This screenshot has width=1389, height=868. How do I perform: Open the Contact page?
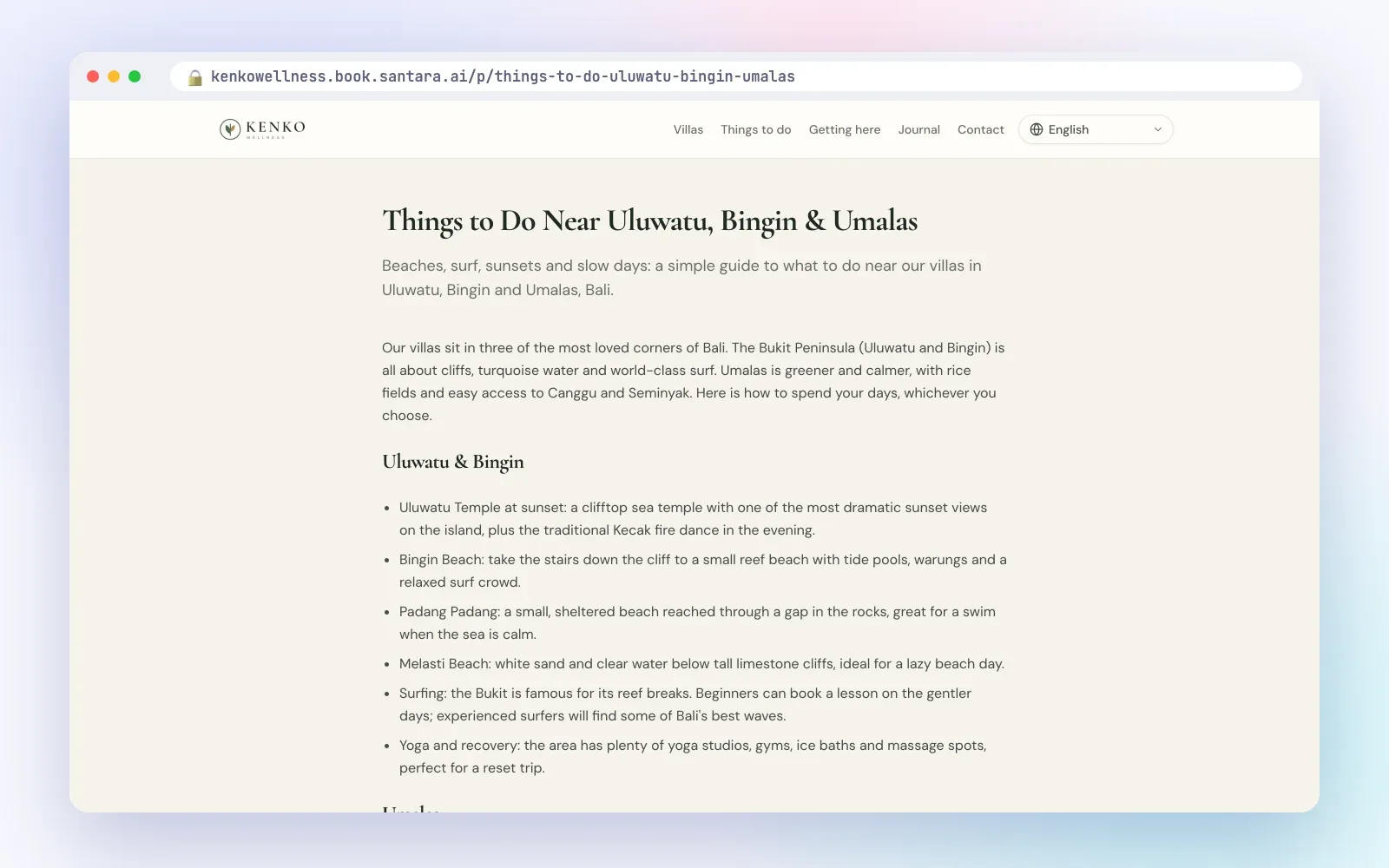click(x=981, y=129)
